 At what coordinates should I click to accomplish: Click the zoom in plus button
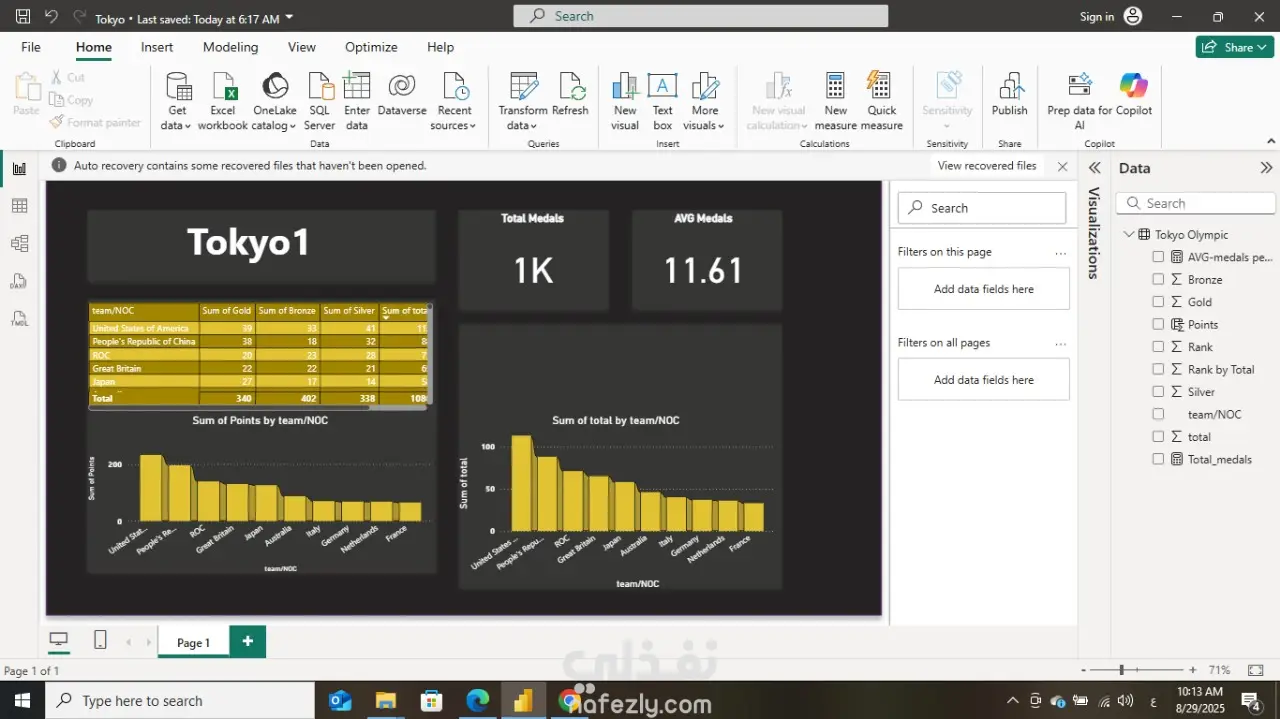tap(1192, 670)
